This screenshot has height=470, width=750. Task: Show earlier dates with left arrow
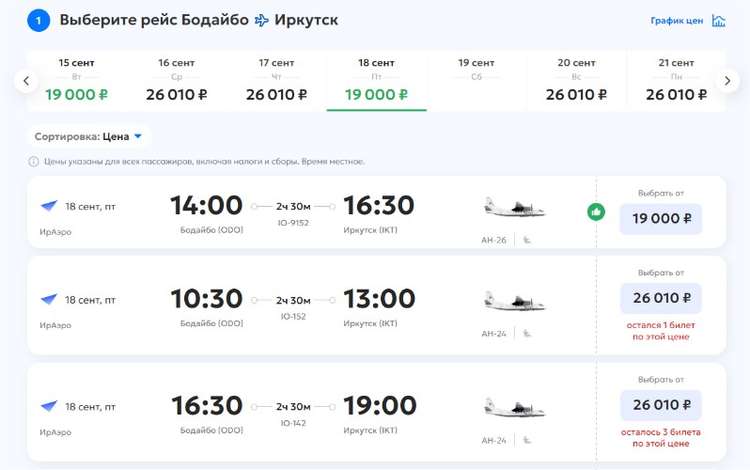(26, 81)
